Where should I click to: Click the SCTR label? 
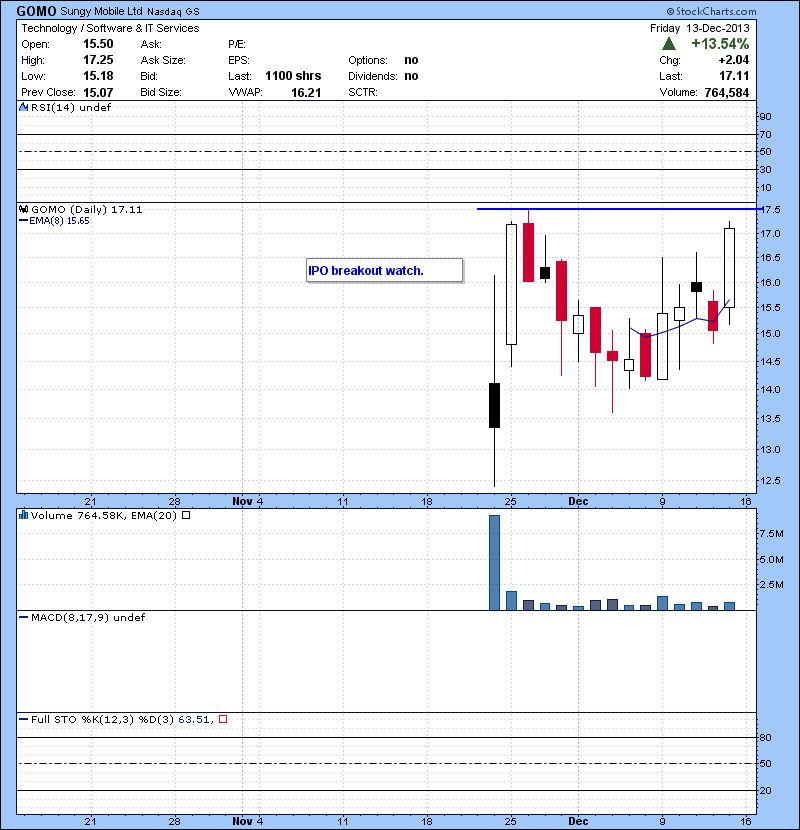(363, 92)
